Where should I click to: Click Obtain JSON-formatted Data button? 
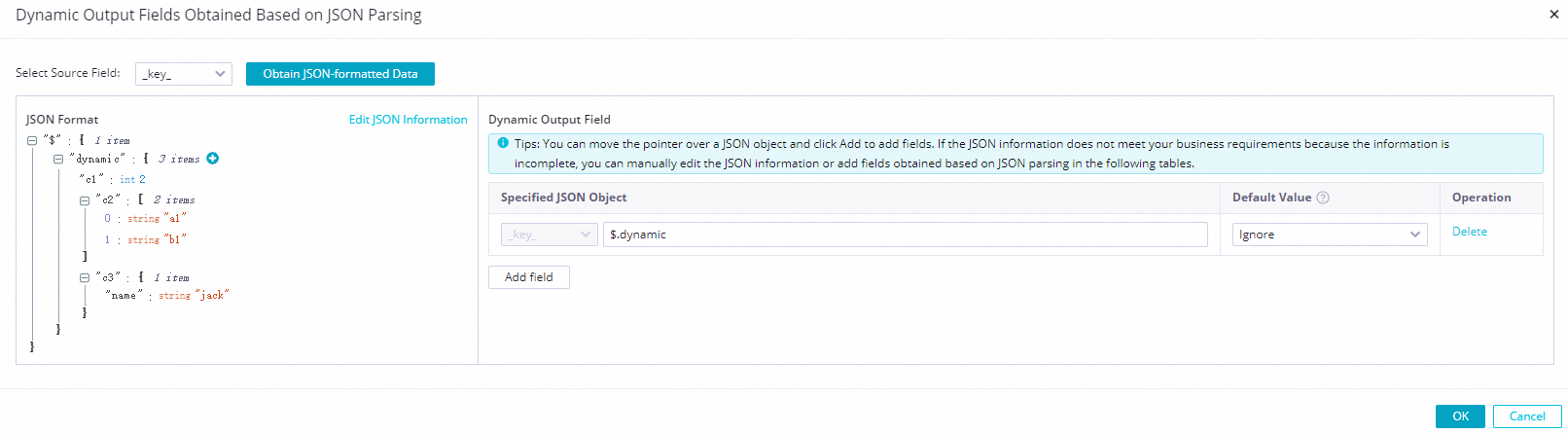tap(339, 74)
